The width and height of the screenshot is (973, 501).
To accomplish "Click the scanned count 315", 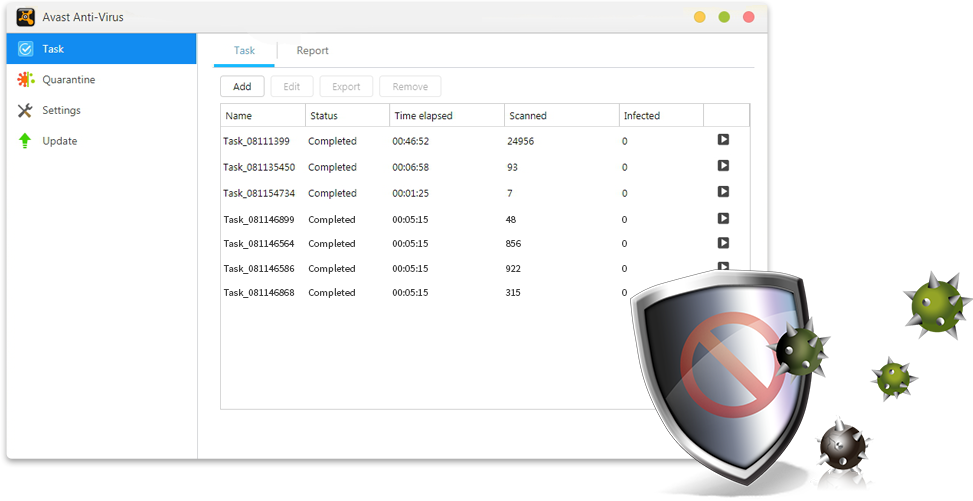I will tap(513, 293).
